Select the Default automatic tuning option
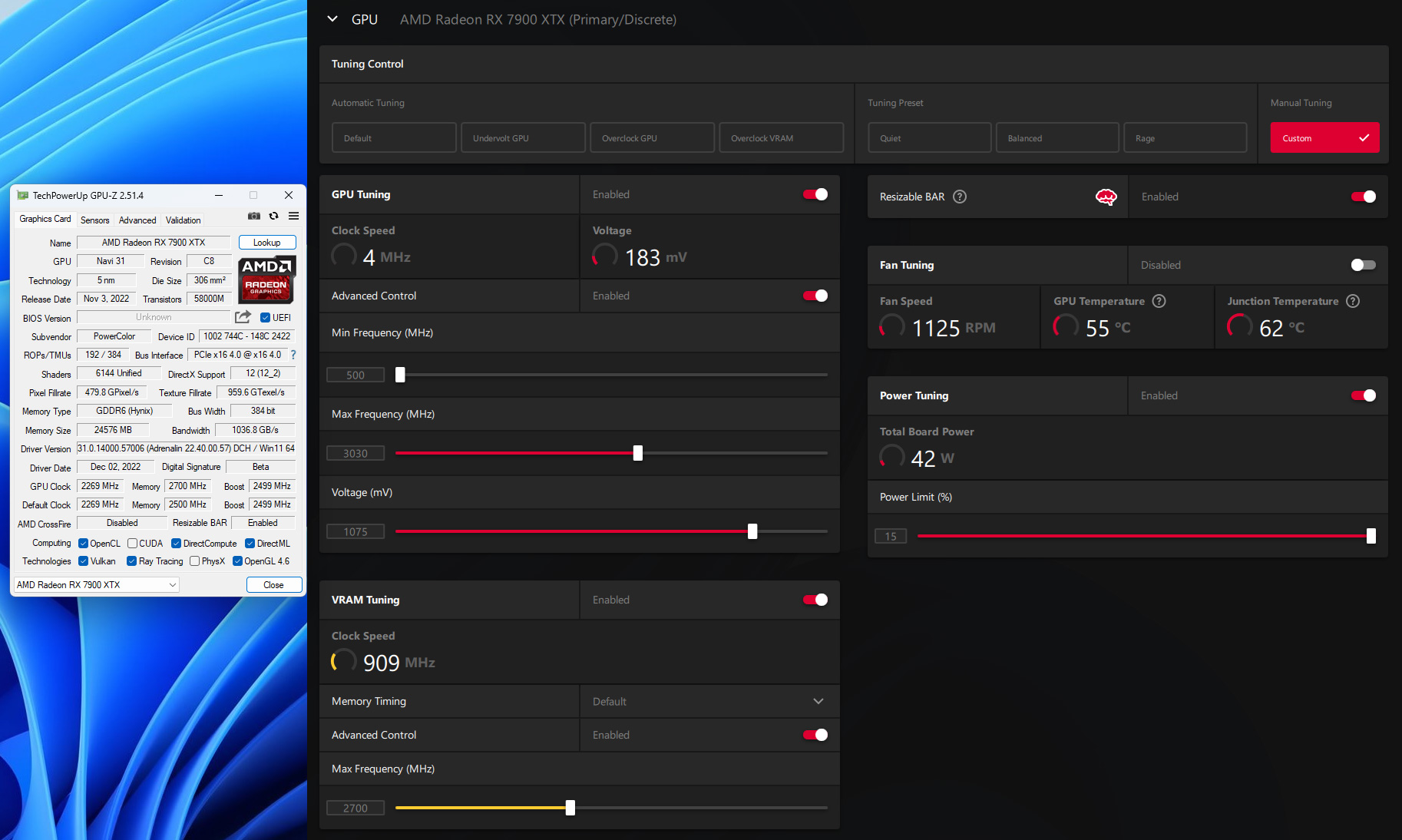 394,138
